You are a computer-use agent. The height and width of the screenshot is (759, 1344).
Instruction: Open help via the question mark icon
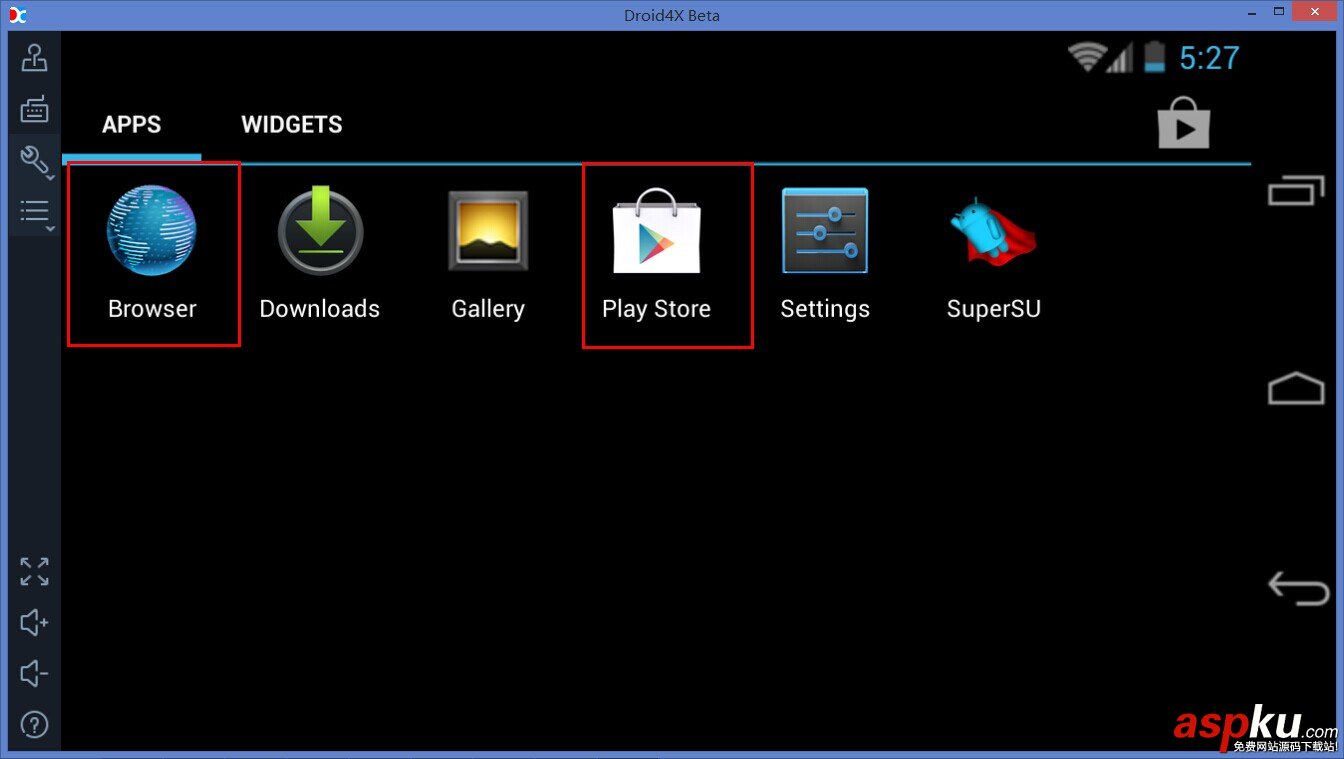34,725
